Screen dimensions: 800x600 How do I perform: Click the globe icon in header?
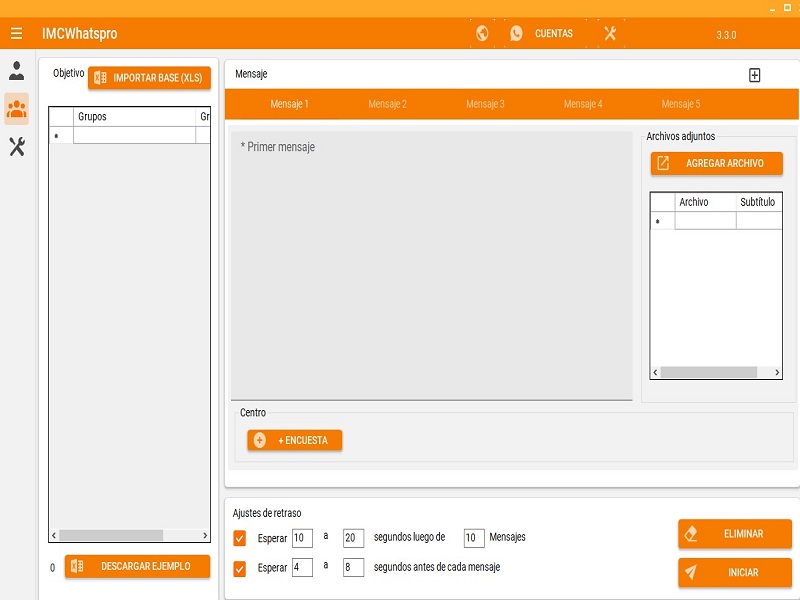click(x=482, y=33)
